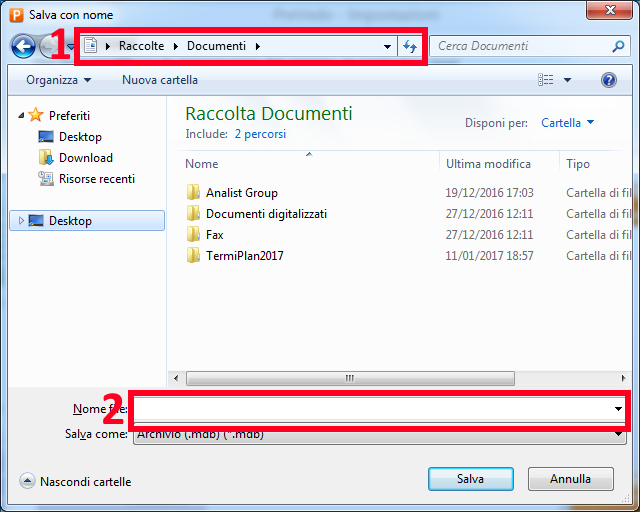
Task: Open the Nome file dropdown arrow
Action: click(618, 409)
